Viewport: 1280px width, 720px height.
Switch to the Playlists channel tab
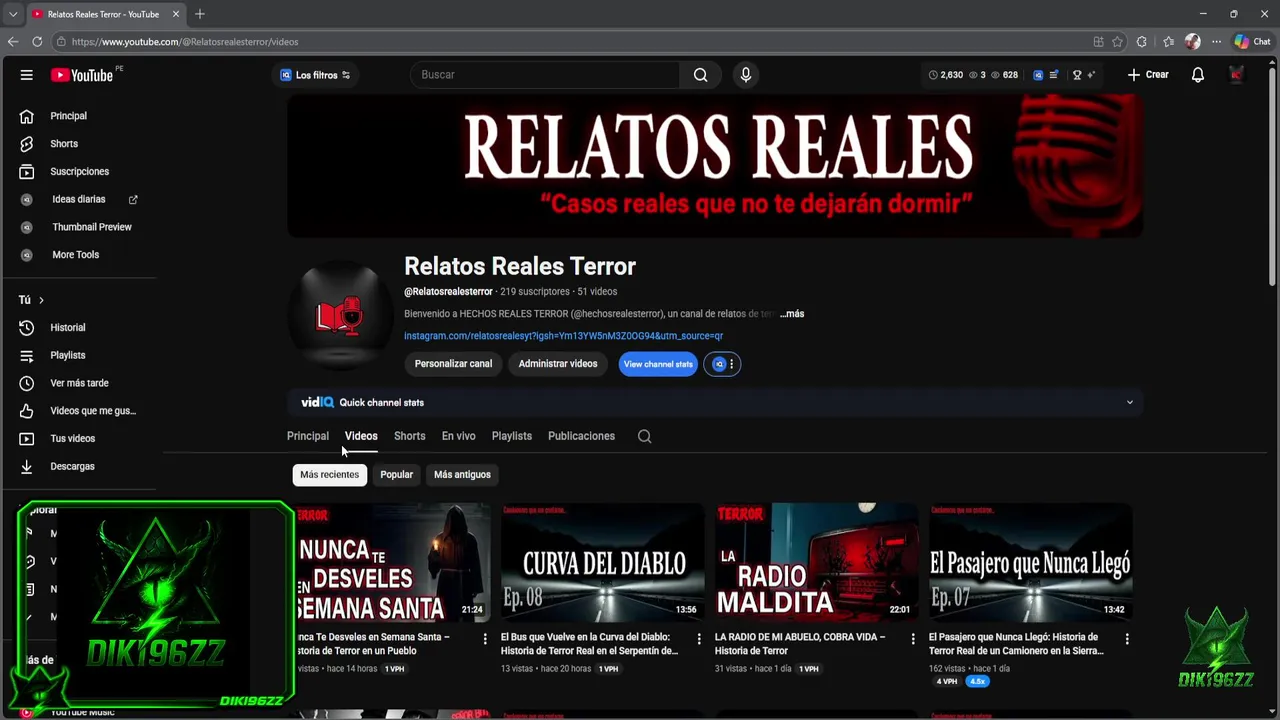coord(512,436)
